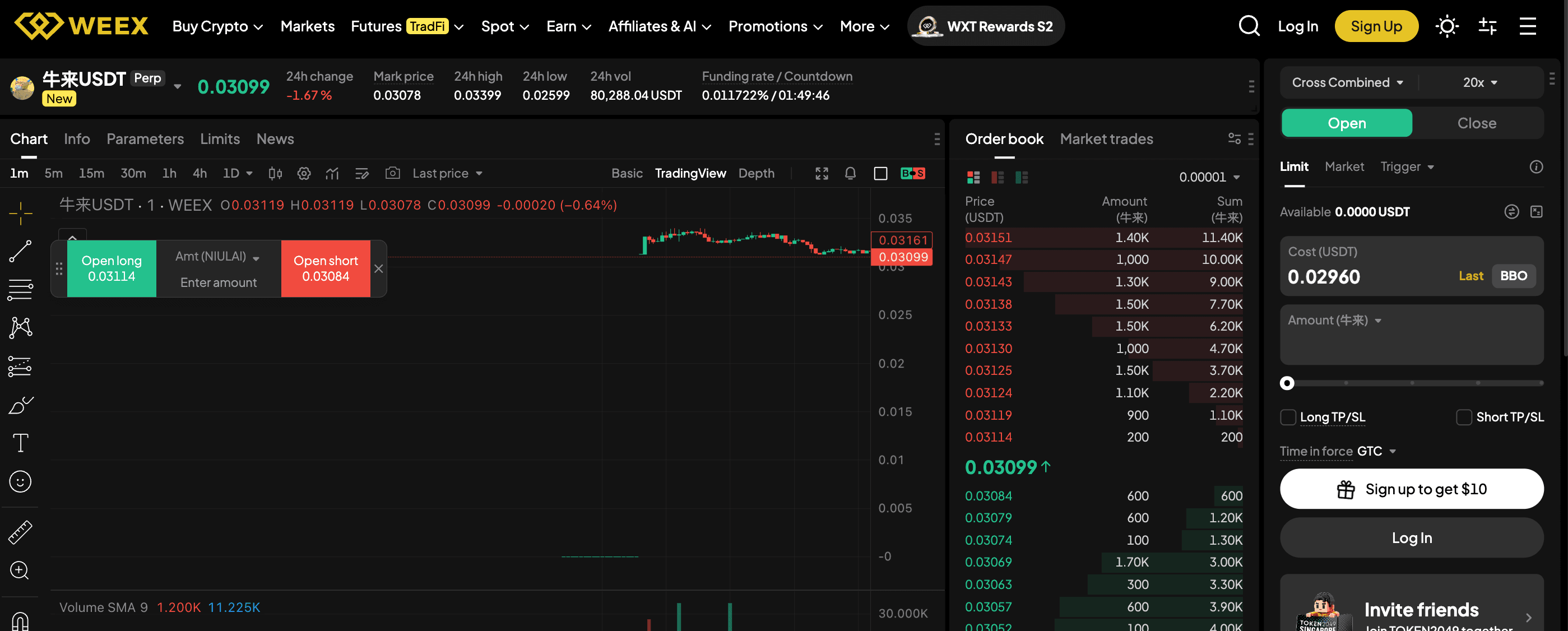The height and width of the screenshot is (631, 1568).
Task: Switch chart to Depth view
Action: pos(756,173)
